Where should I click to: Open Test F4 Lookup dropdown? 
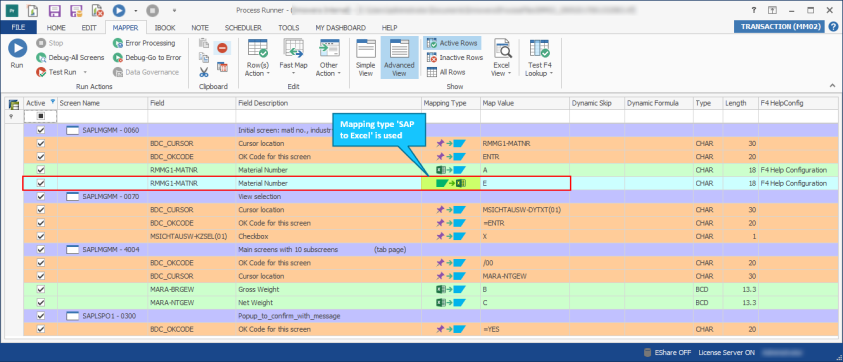pyautogui.click(x=539, y=58)
